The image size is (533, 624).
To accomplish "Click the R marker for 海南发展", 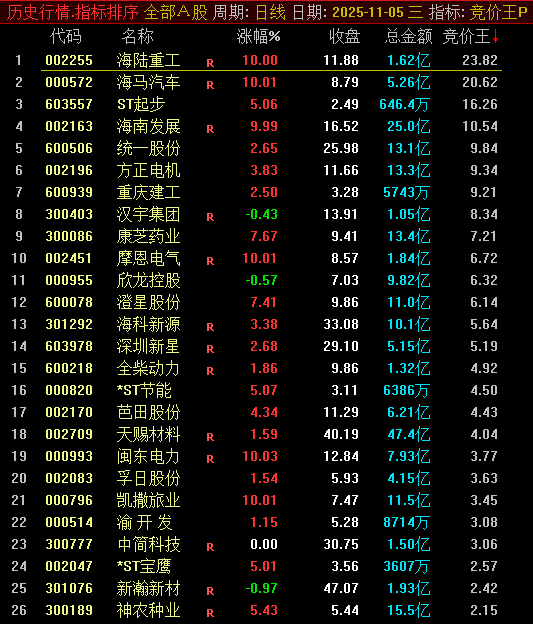I will pos(210,129).
